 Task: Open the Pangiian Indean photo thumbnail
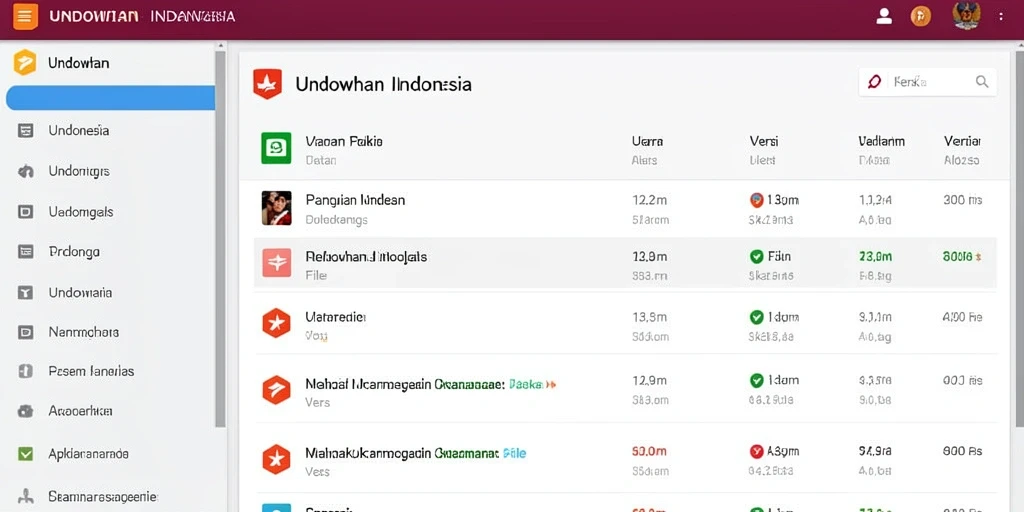tap(276, 208)
